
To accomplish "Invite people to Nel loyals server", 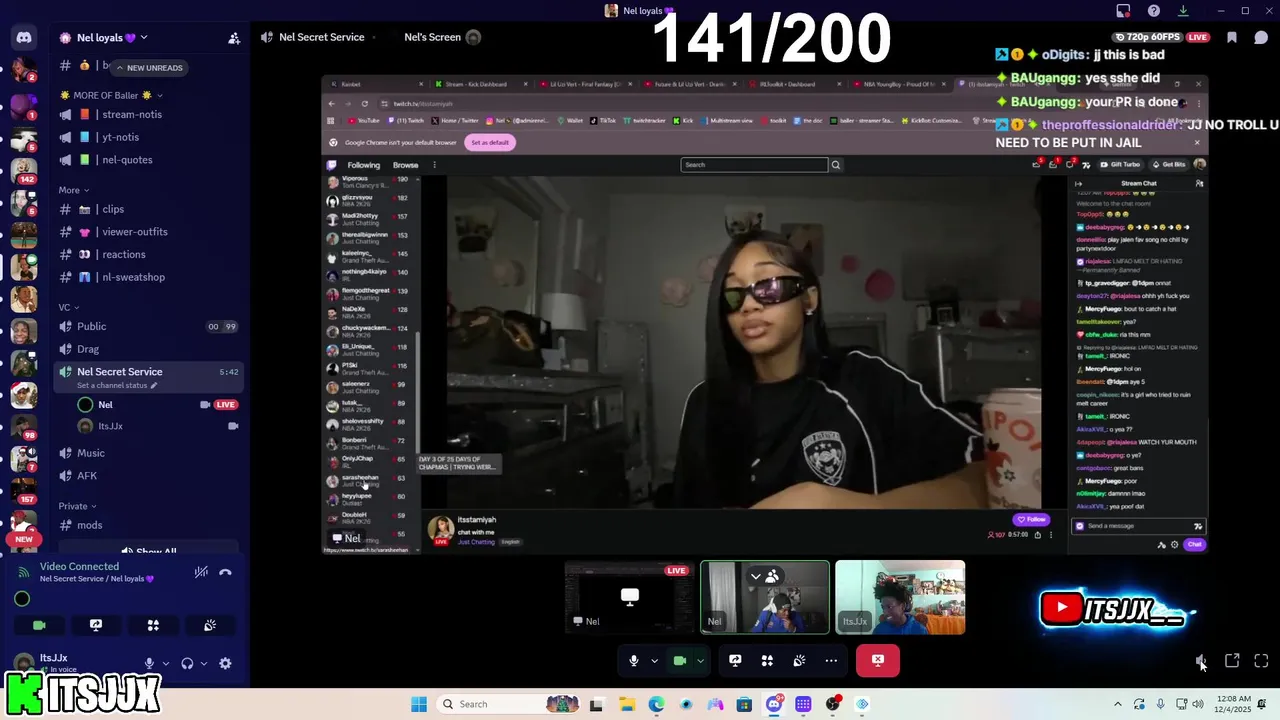I will pos(234,38).
